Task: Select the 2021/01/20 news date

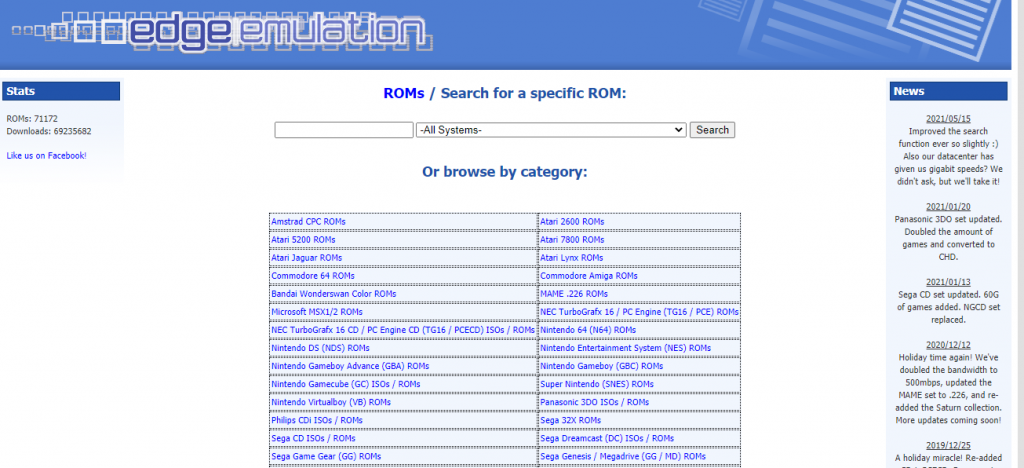Action: (948, 207)
